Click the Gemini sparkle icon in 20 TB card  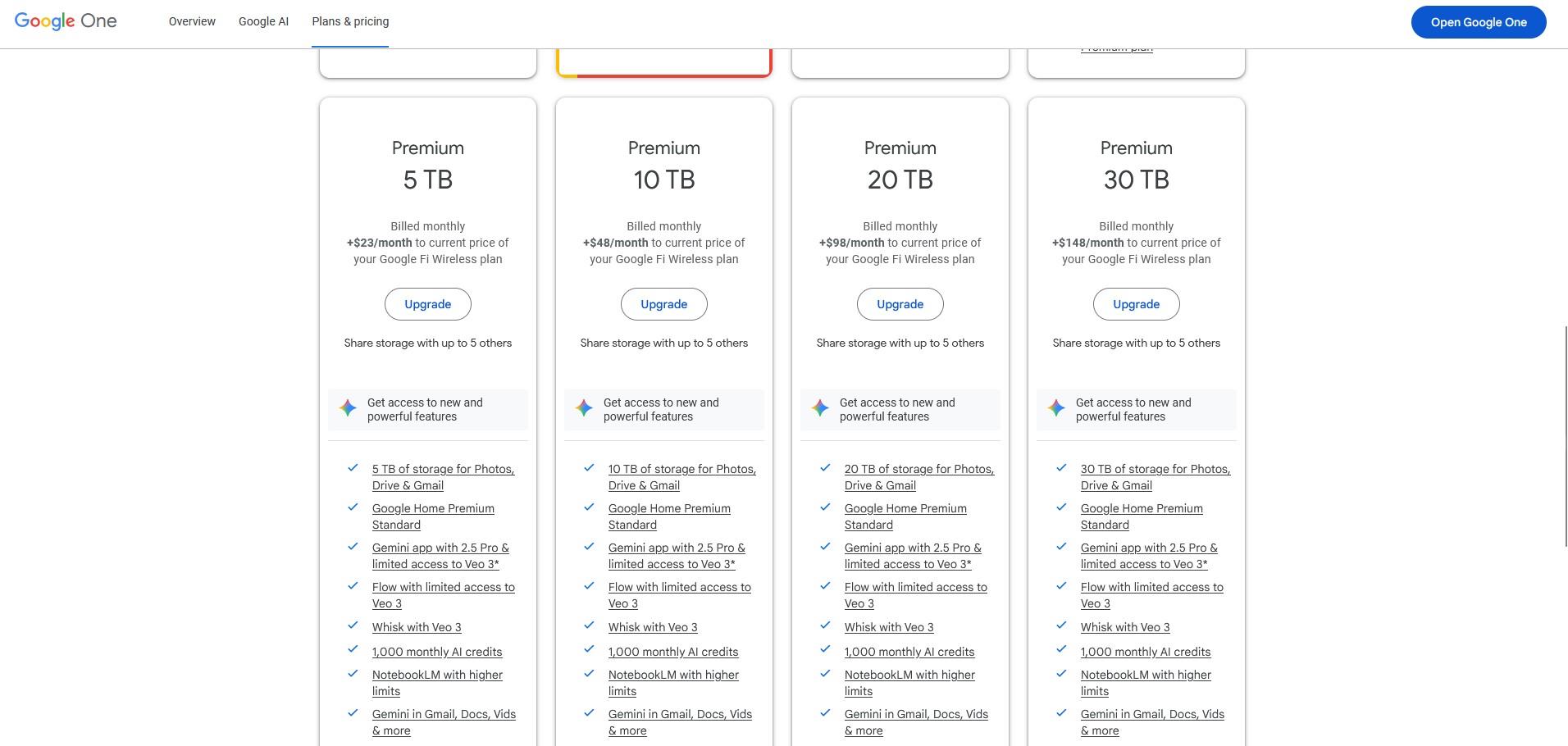(820, 408)
